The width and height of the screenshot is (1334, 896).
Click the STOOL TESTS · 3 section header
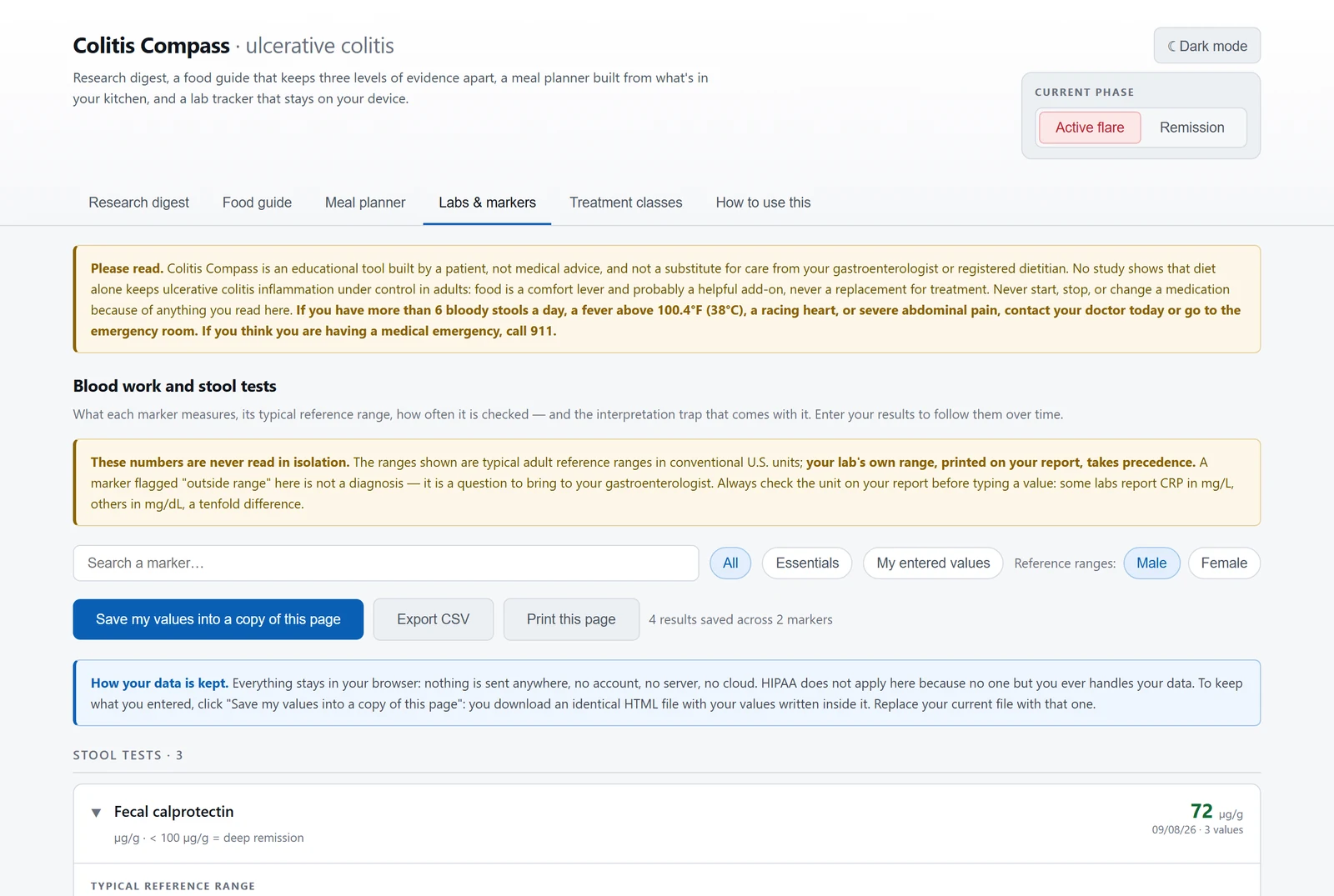[x=128, y=755]
